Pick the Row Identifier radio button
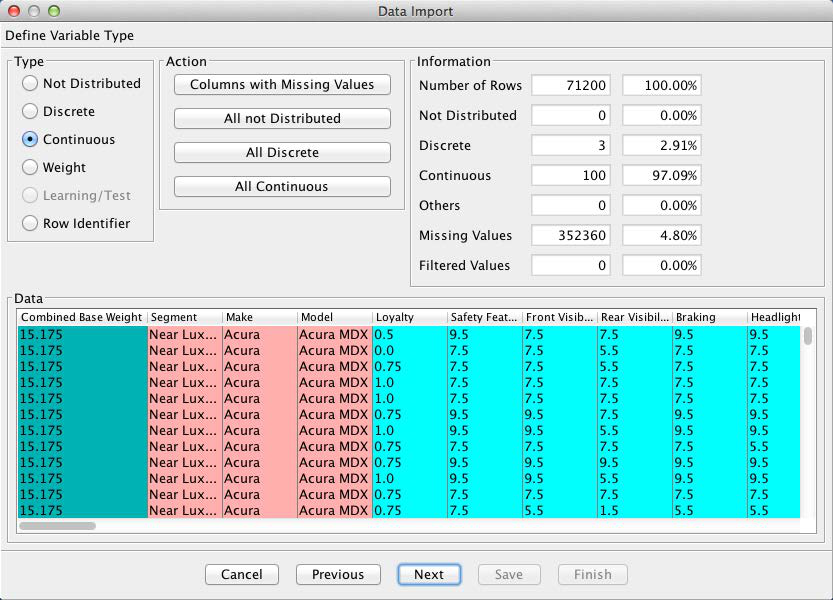833x600 pixels. (30, 224)
